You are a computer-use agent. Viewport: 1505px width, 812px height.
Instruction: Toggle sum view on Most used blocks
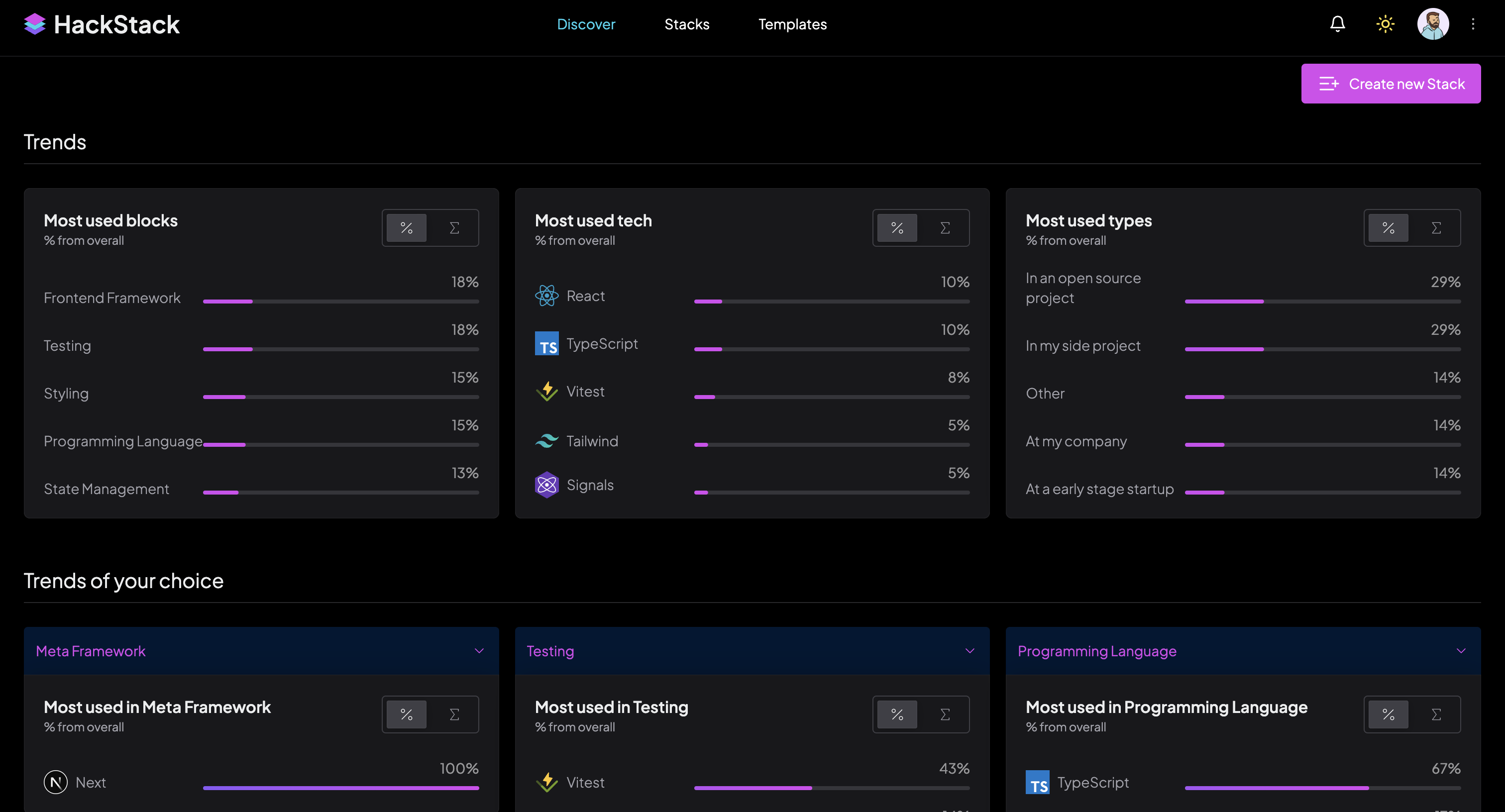point(454,228)
